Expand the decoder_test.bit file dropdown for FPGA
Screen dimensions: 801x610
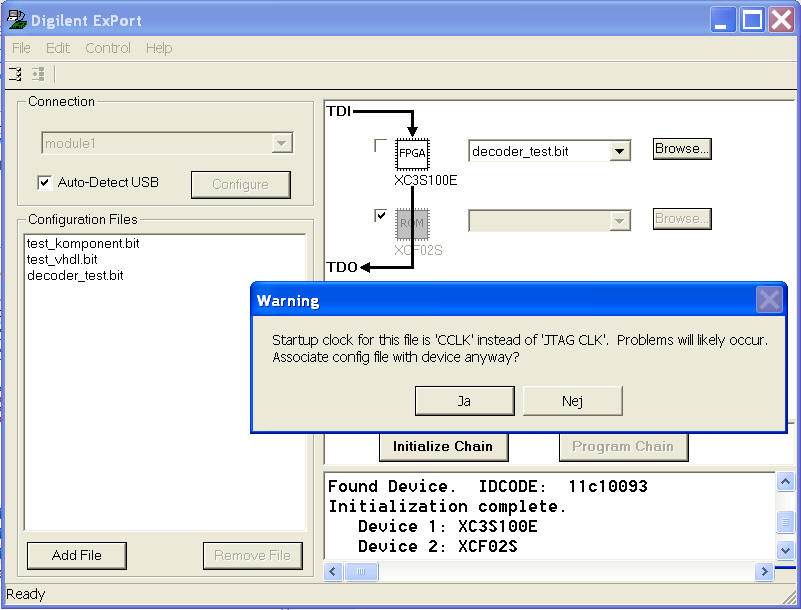click(619, 151)
